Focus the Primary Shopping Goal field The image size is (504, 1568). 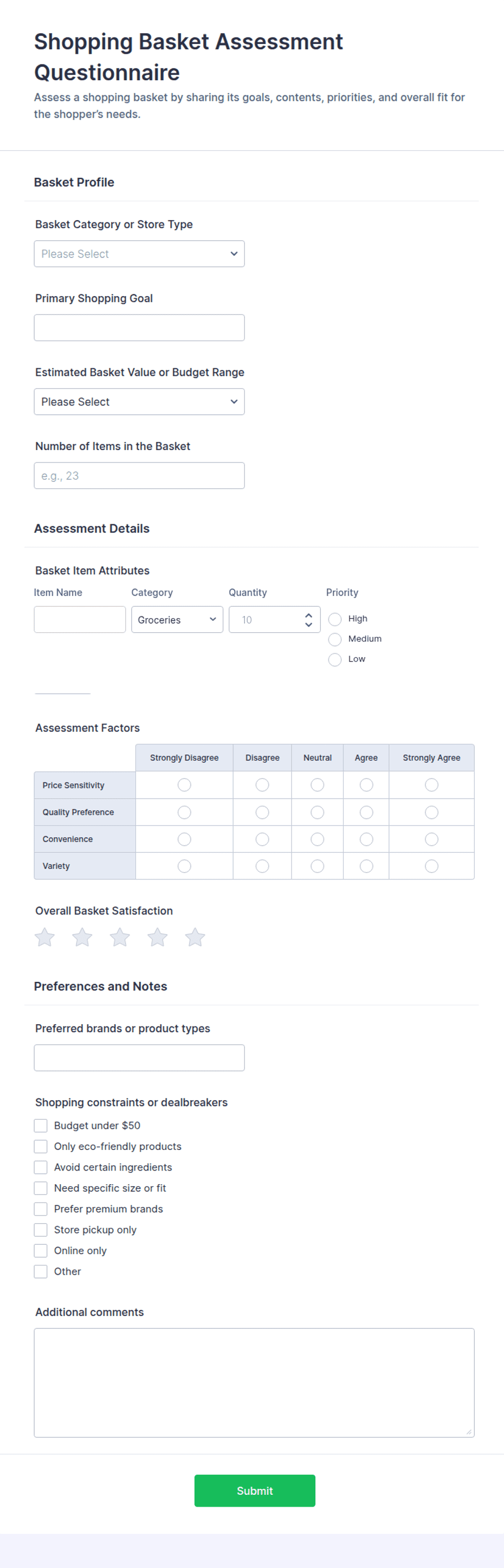[139, 327]
